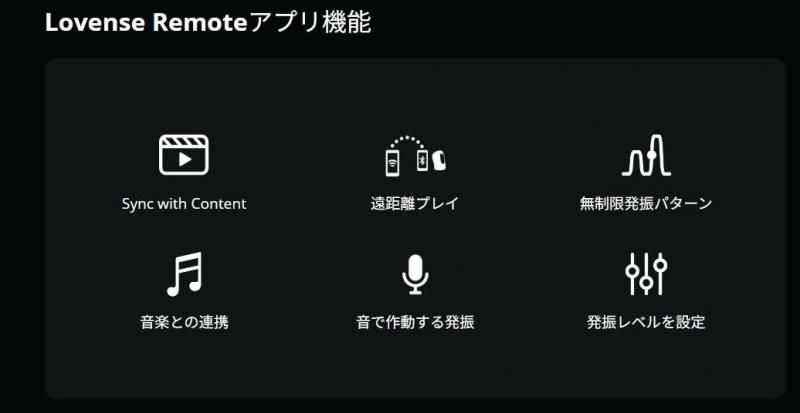Open the vibration level sliders icon
The image size is (800, 413).
pos(646,274)
